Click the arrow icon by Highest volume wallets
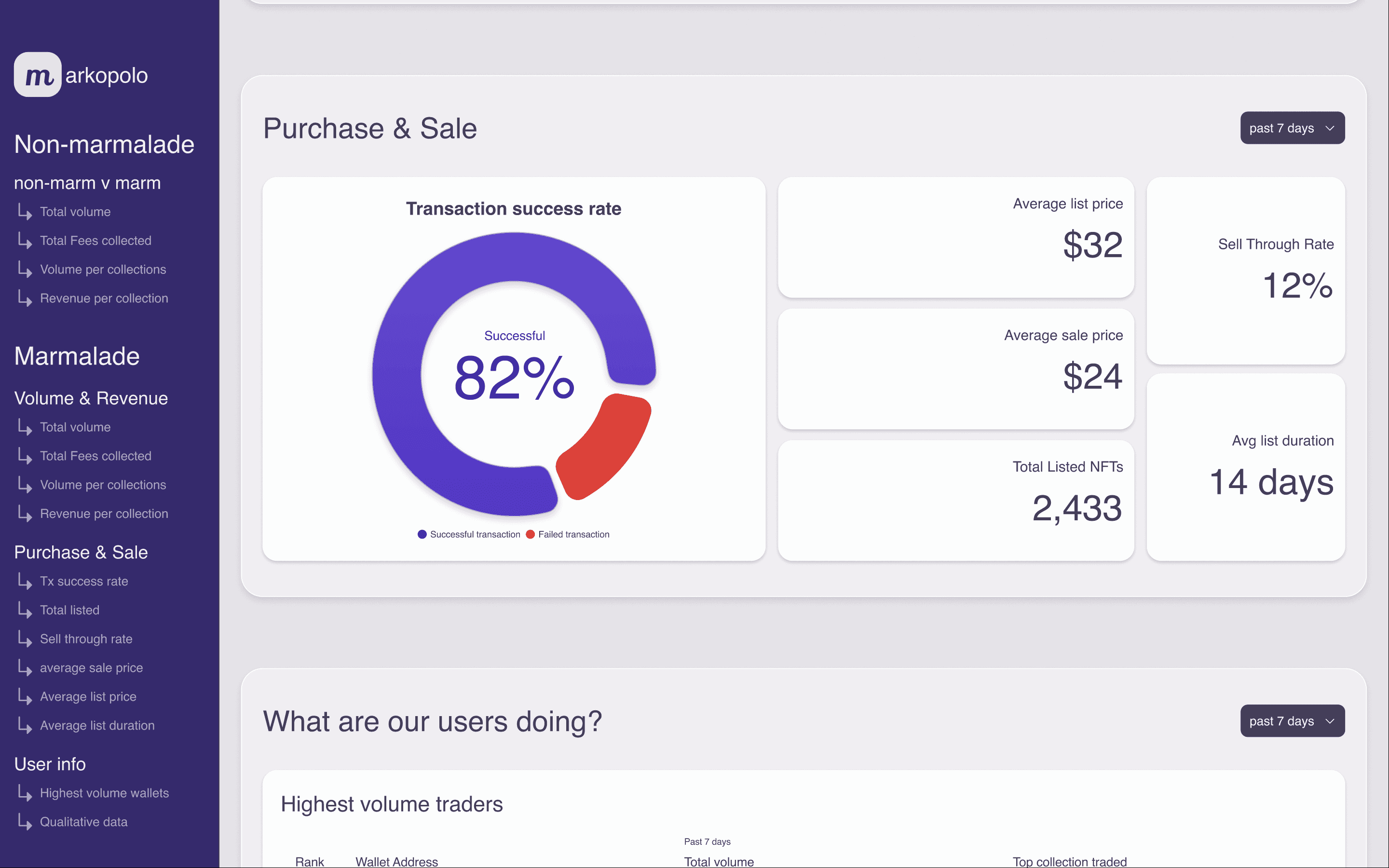1389x868 pixels. (x=25, y=793)
